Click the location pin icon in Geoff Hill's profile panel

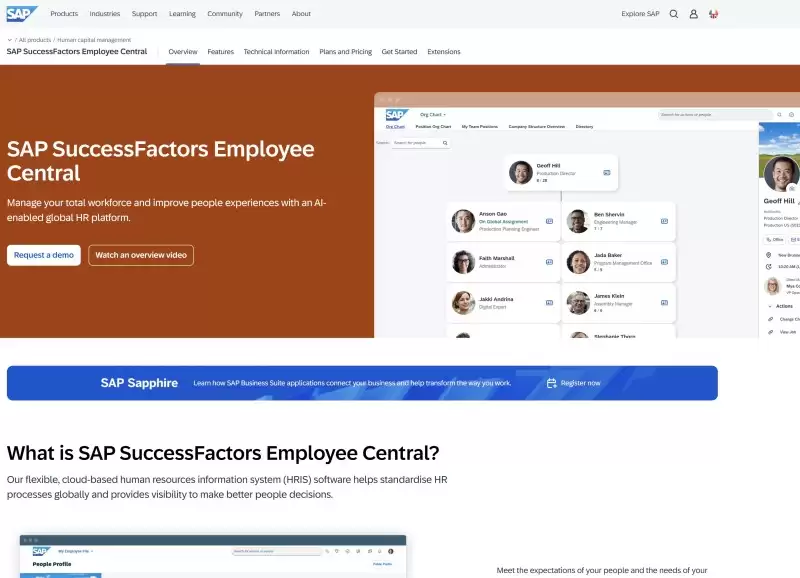click(769, 254)
